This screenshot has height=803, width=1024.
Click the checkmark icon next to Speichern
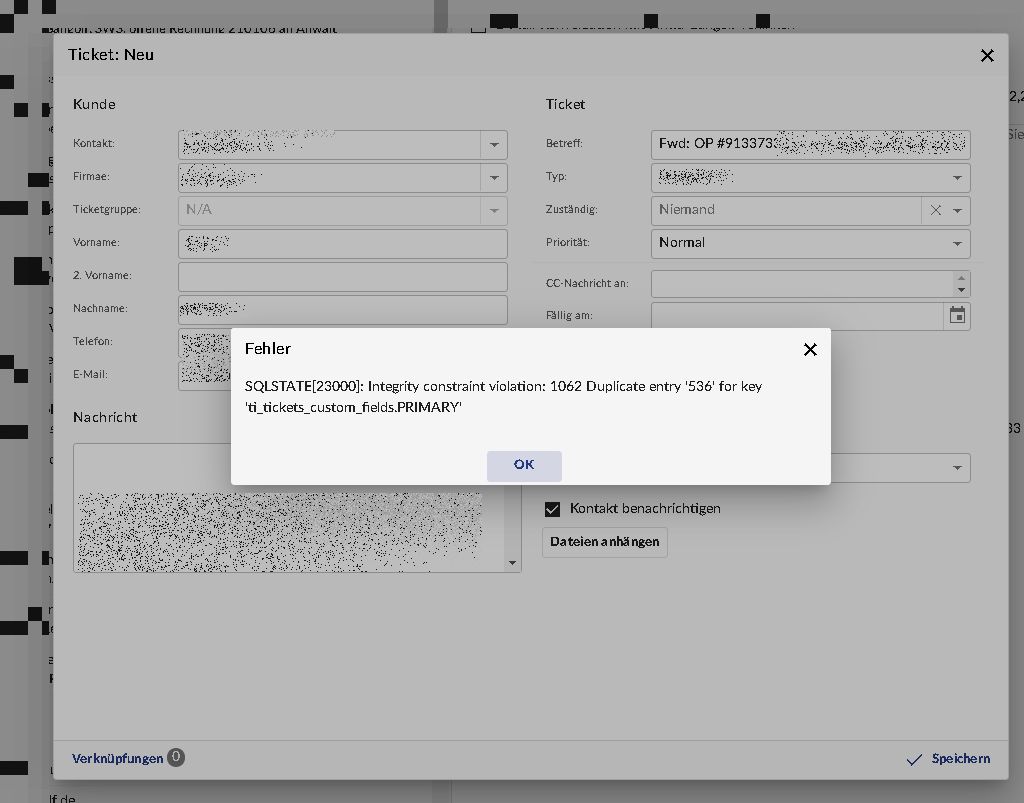tap(913, 759)
